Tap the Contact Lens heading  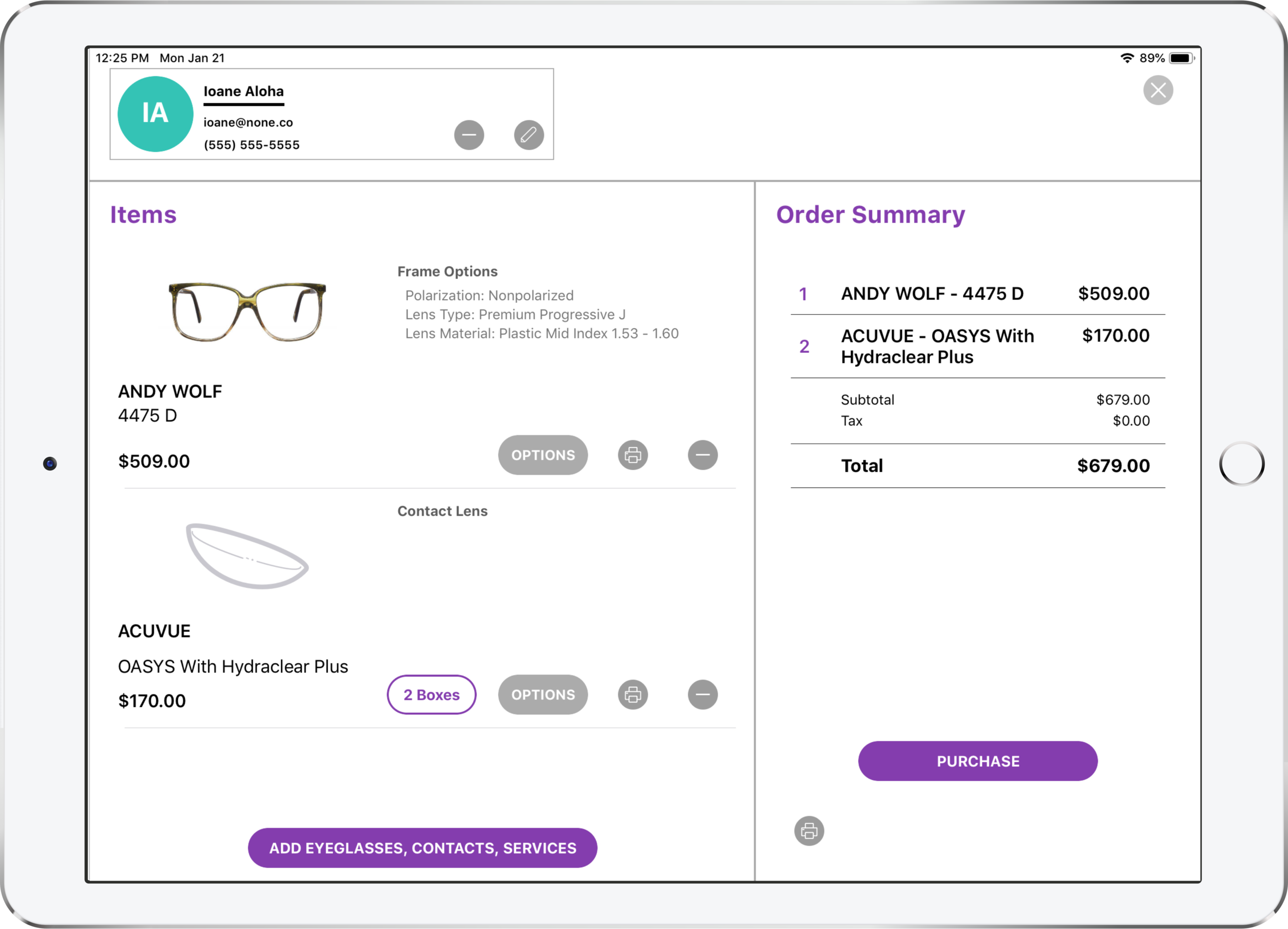pyautogui.click(x=443, y=511)
